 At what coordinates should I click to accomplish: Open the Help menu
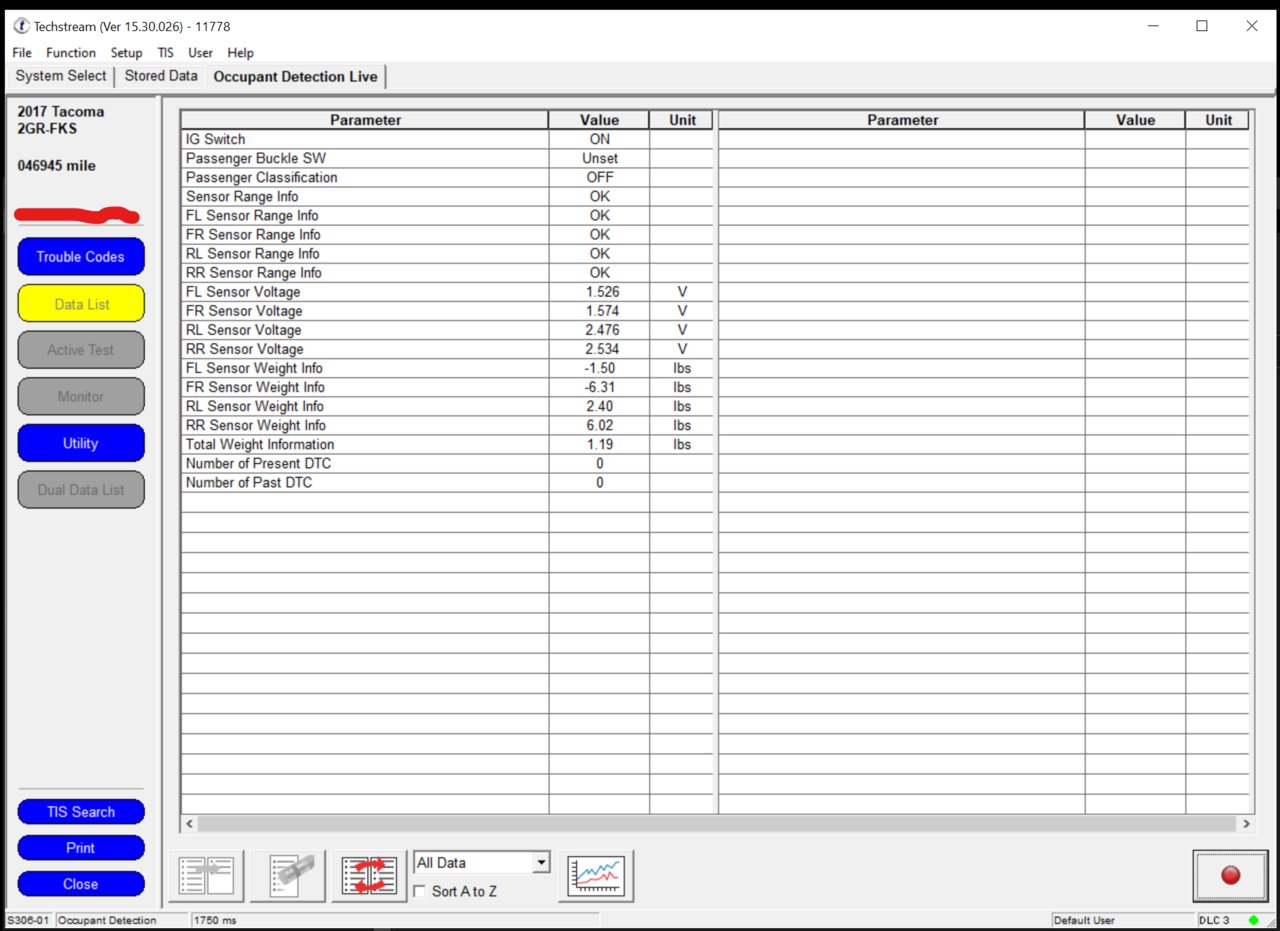pos(240,53)
